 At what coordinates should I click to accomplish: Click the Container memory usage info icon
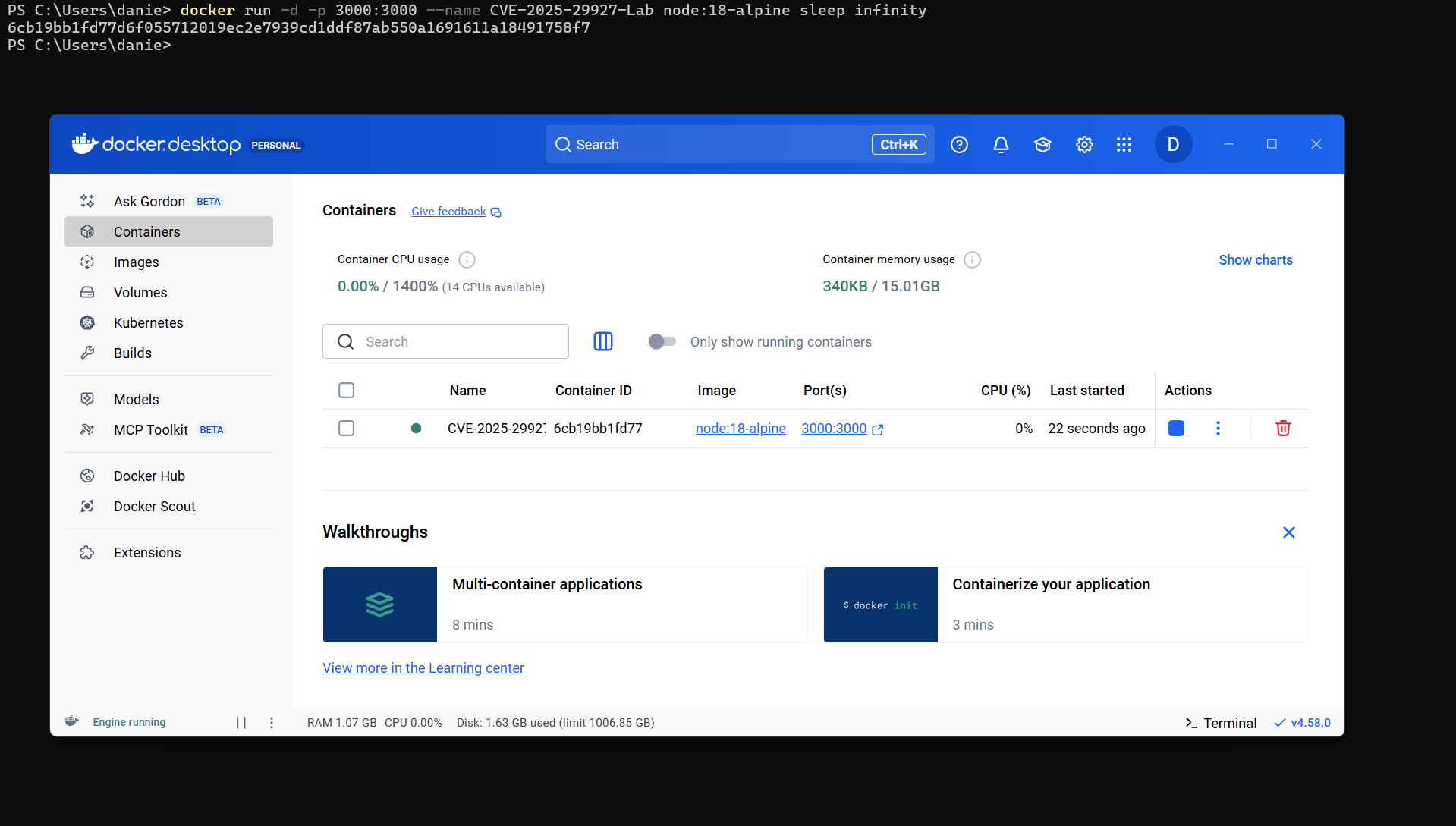pos(972,260)
